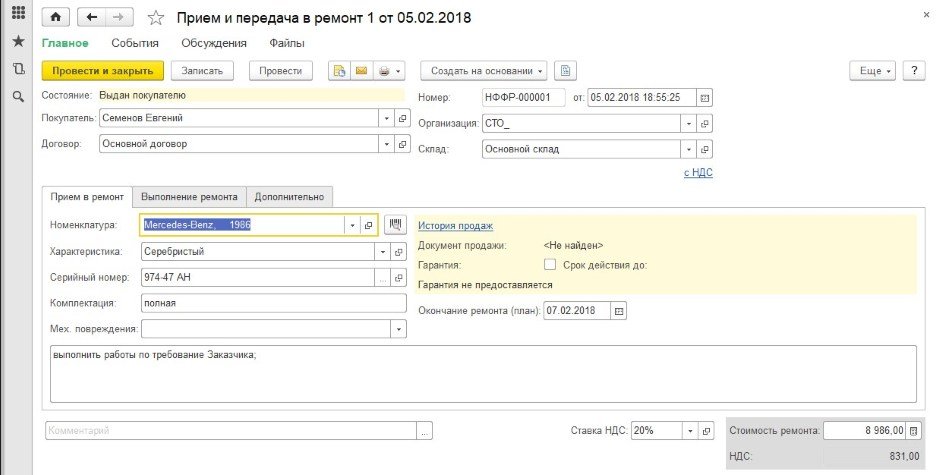Focus the Серийный номер field 974-47 АН
The width and height of the screenshot is (940, 475).
[258, 278]
